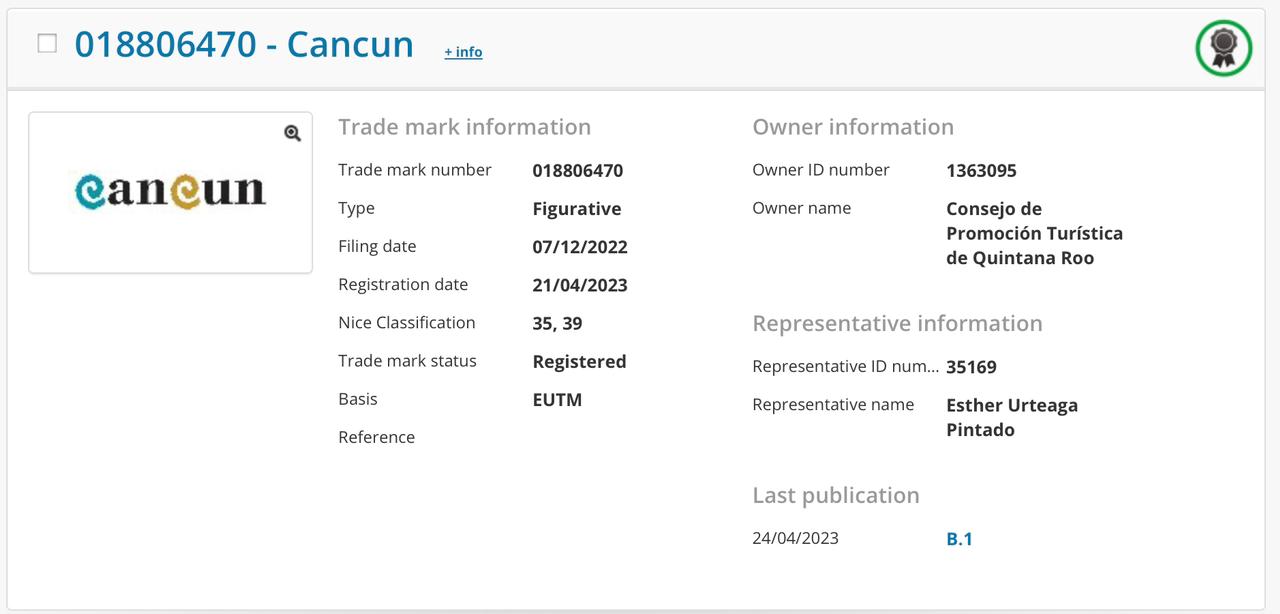This screenshot has width=1280, height=614.
Task: Click the Figurative type value
Action: pyautogui.click(x=576, y=209)
